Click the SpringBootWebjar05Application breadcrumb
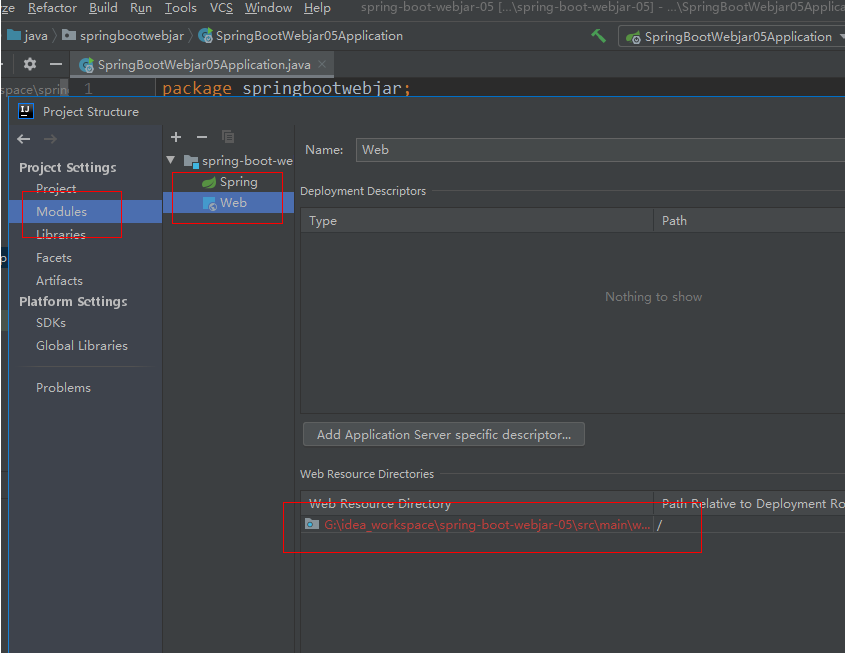The height and width of the screenshot is (653, 847). click(300, 36)
